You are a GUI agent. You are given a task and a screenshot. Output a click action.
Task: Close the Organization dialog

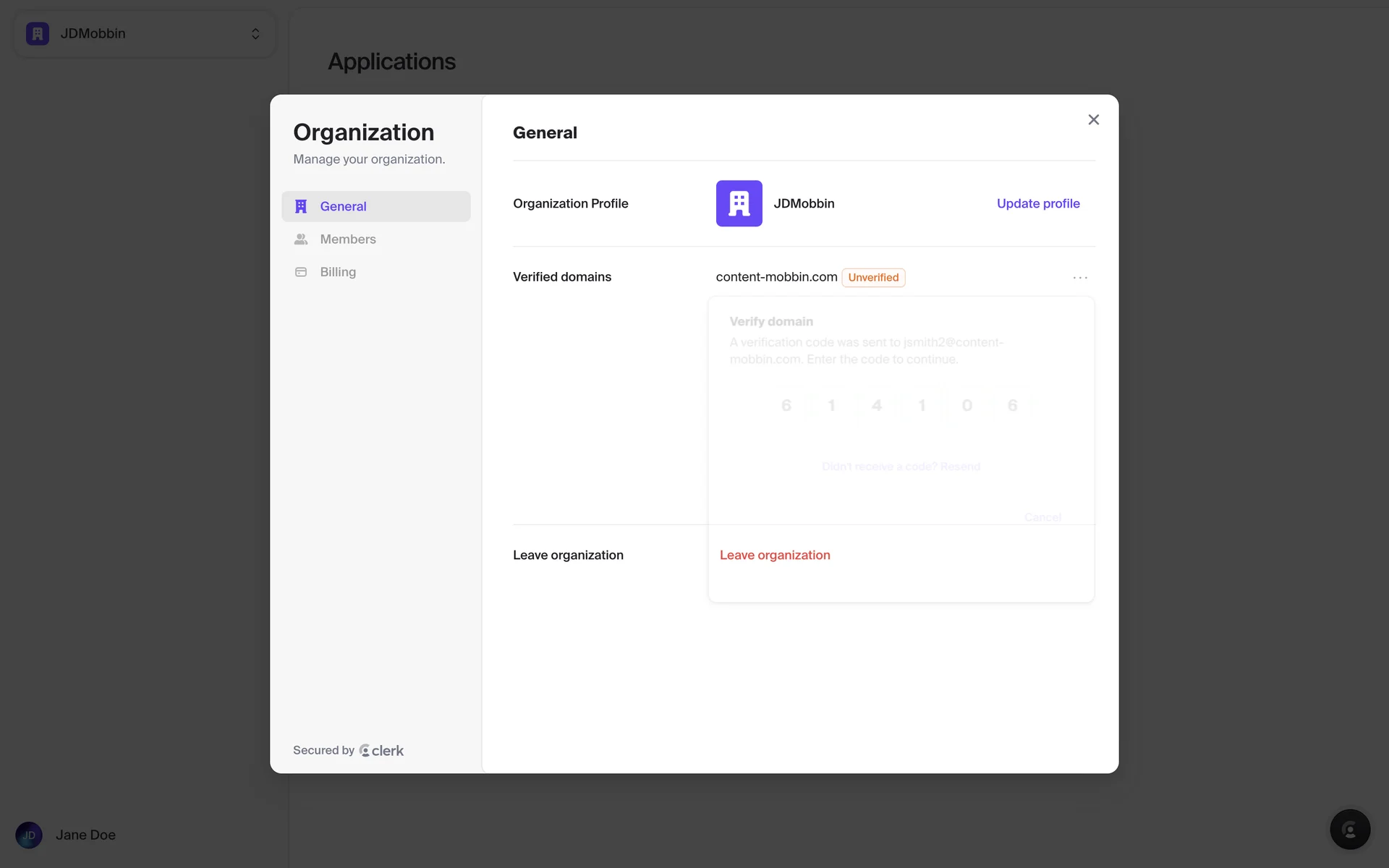pyautogui.click(x=1093, y=120)
